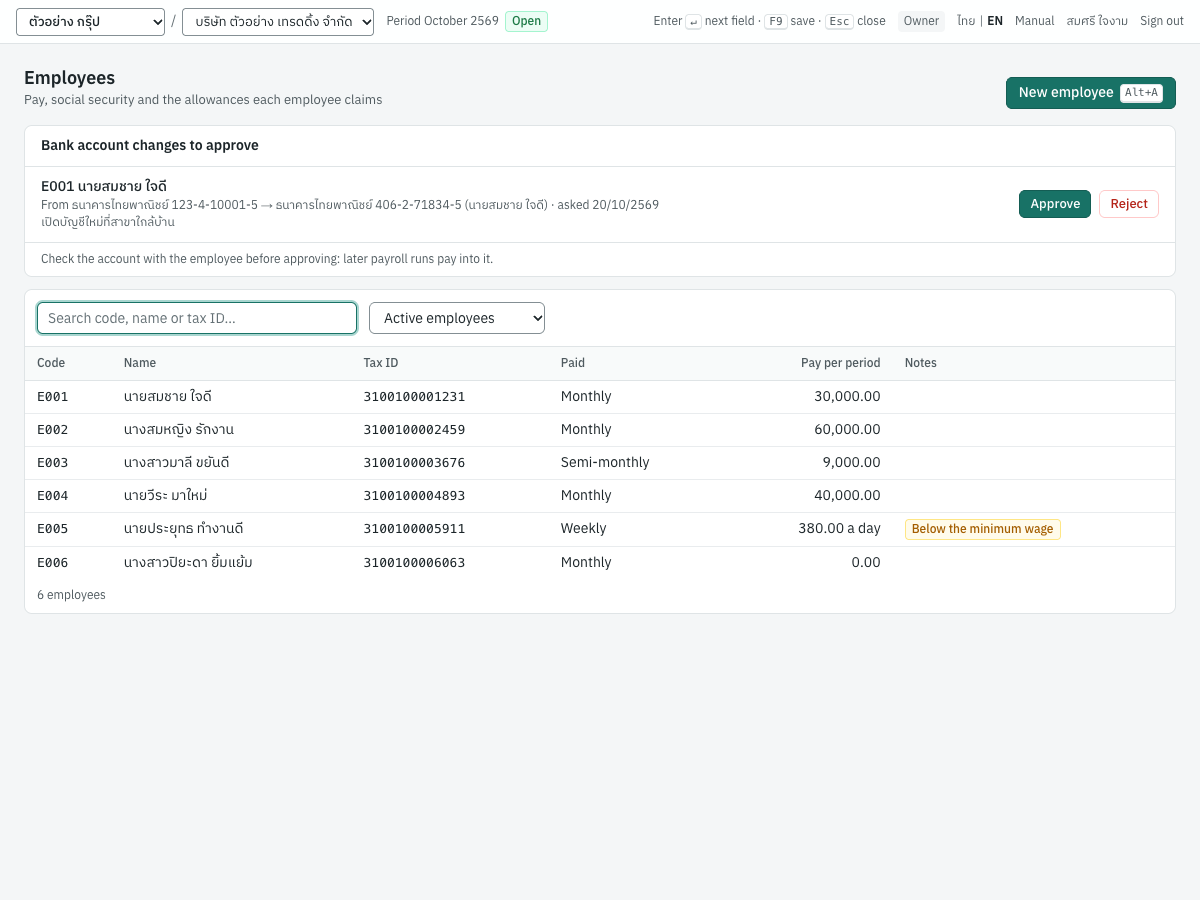Click the Pay per period column header
This screenshot has width=1200, height=900.
coord(841,363)
